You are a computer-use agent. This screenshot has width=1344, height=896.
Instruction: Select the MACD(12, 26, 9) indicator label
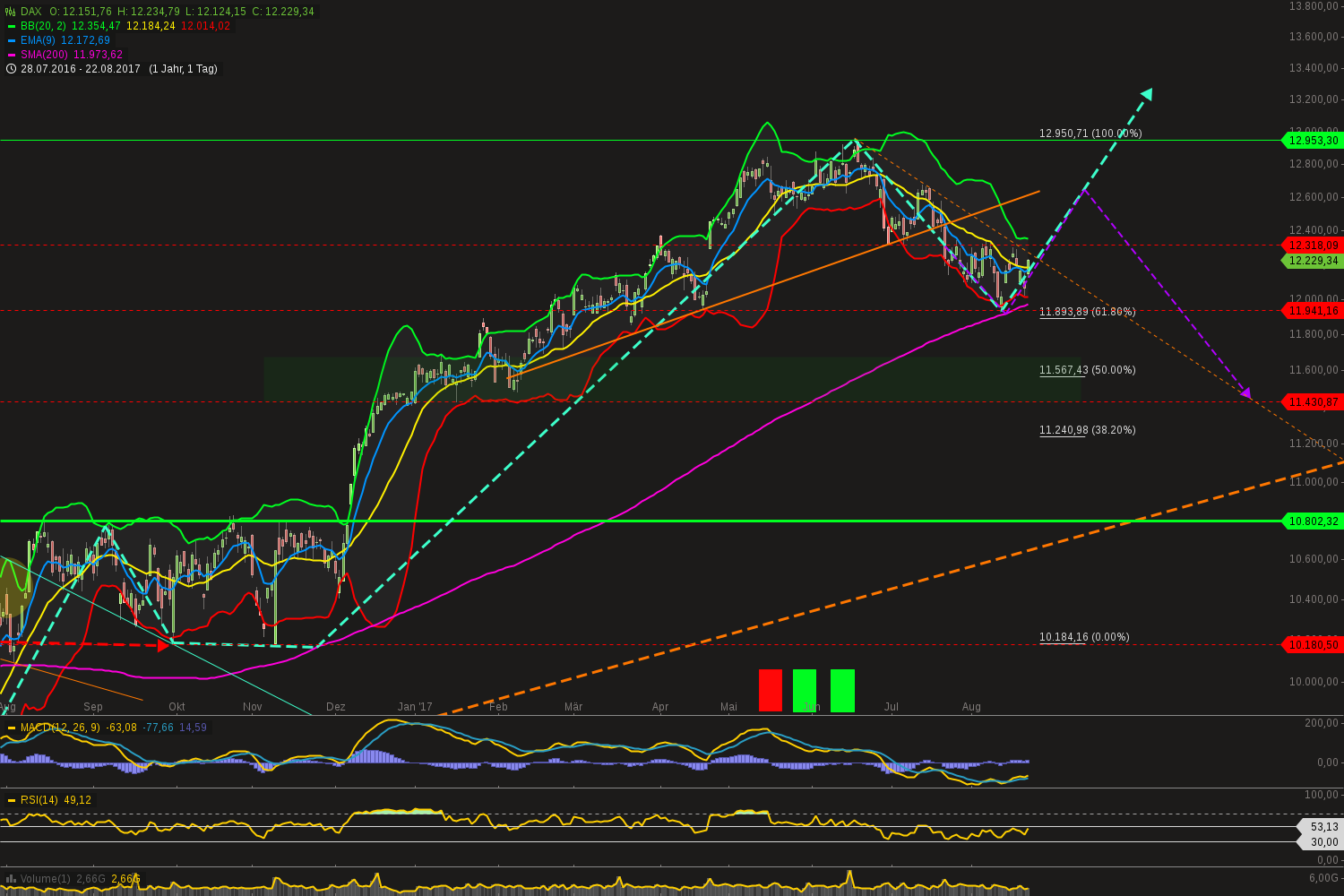(x=60, y=728)
